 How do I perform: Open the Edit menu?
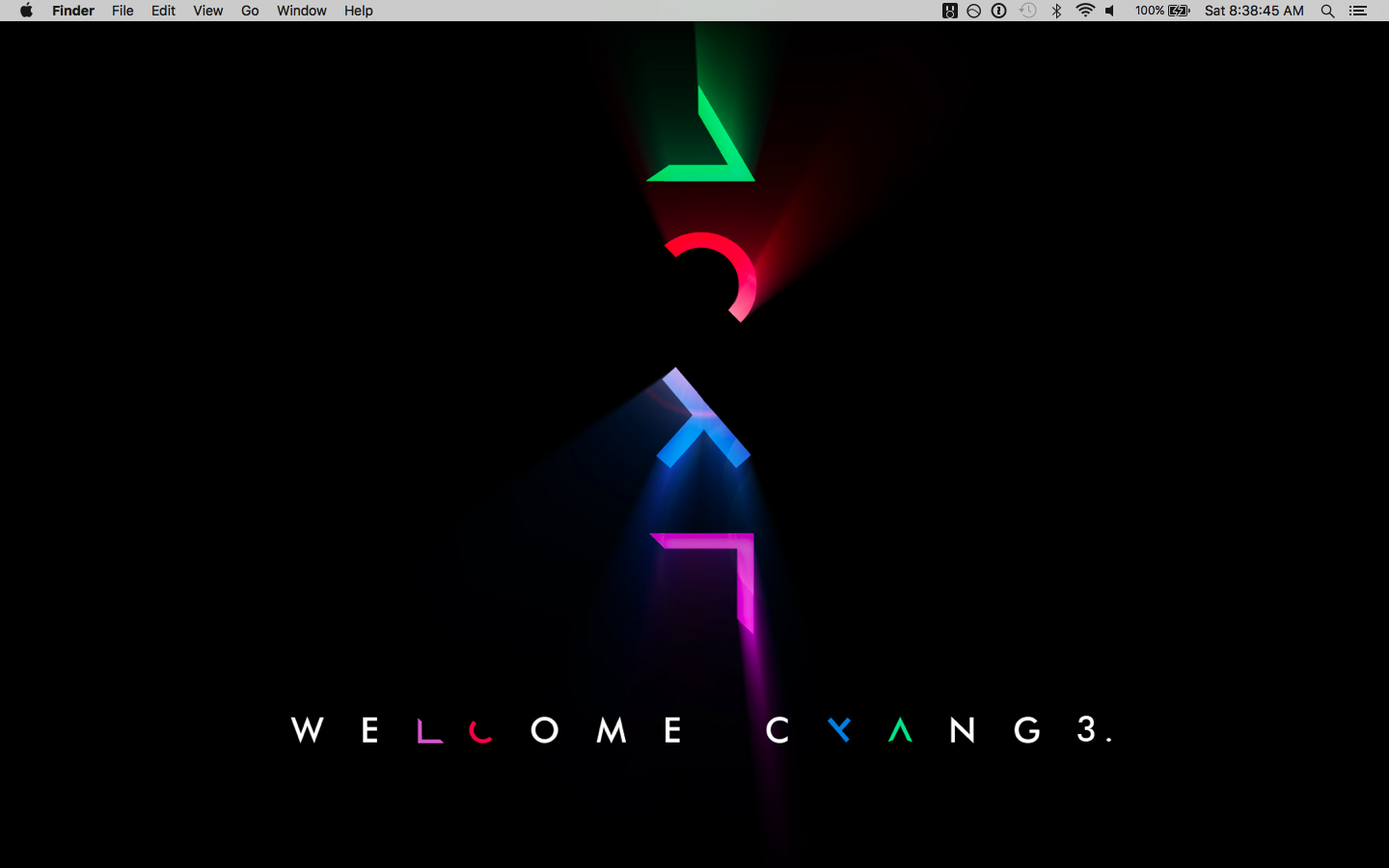pos(163,11)
